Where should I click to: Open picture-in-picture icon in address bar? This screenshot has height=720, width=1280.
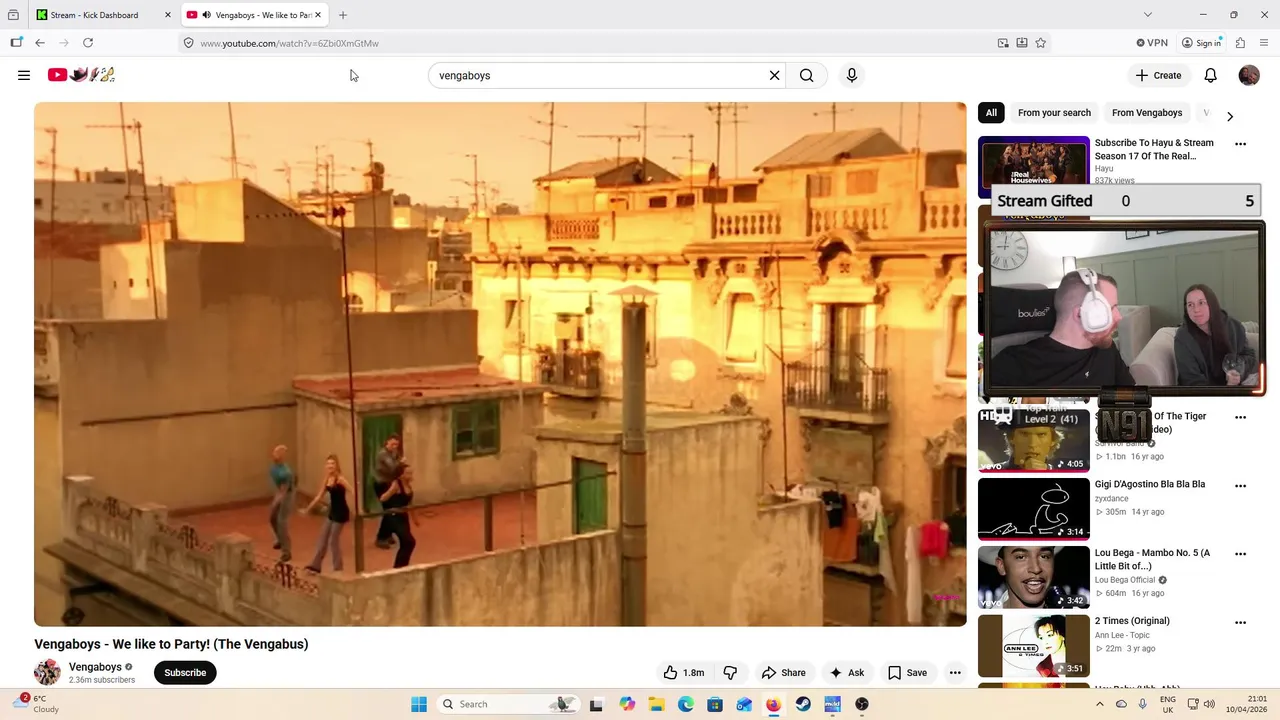1003,43
